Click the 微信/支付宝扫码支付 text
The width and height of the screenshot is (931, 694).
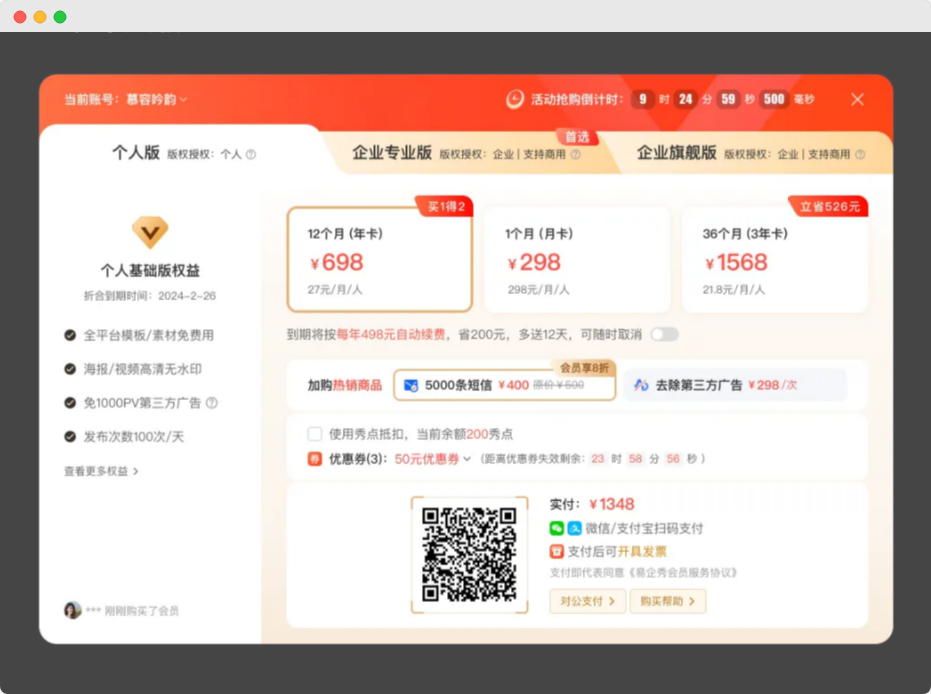pos(644,528)
